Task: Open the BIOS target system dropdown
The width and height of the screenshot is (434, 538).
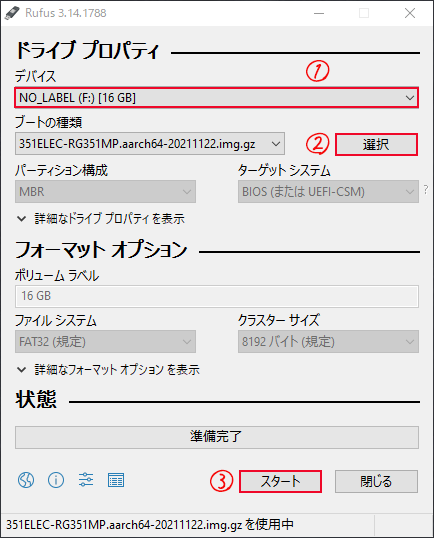Action: pyautogui.click(x=328, y=191)
